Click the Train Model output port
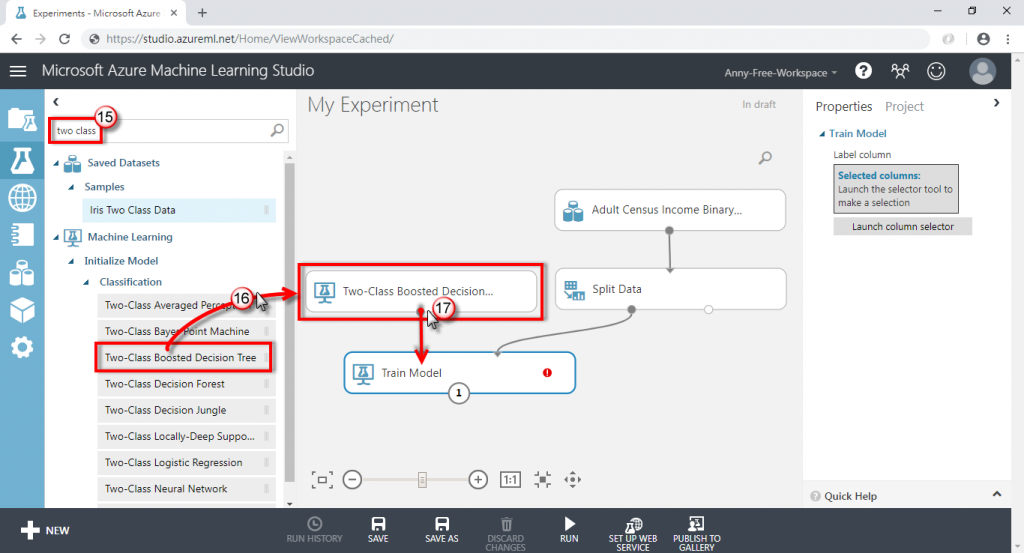 (x=458, y=393)
